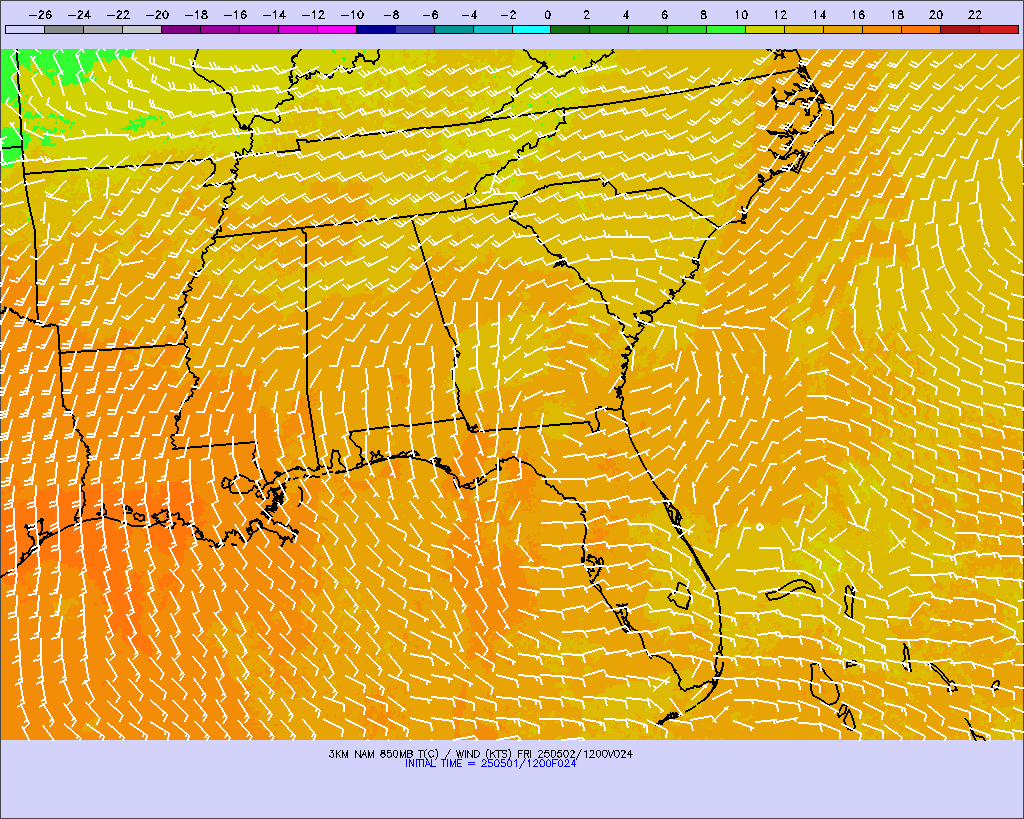Select the 6 scale label
This screenshot has height=819, width=1024.
tap(665, 15)
